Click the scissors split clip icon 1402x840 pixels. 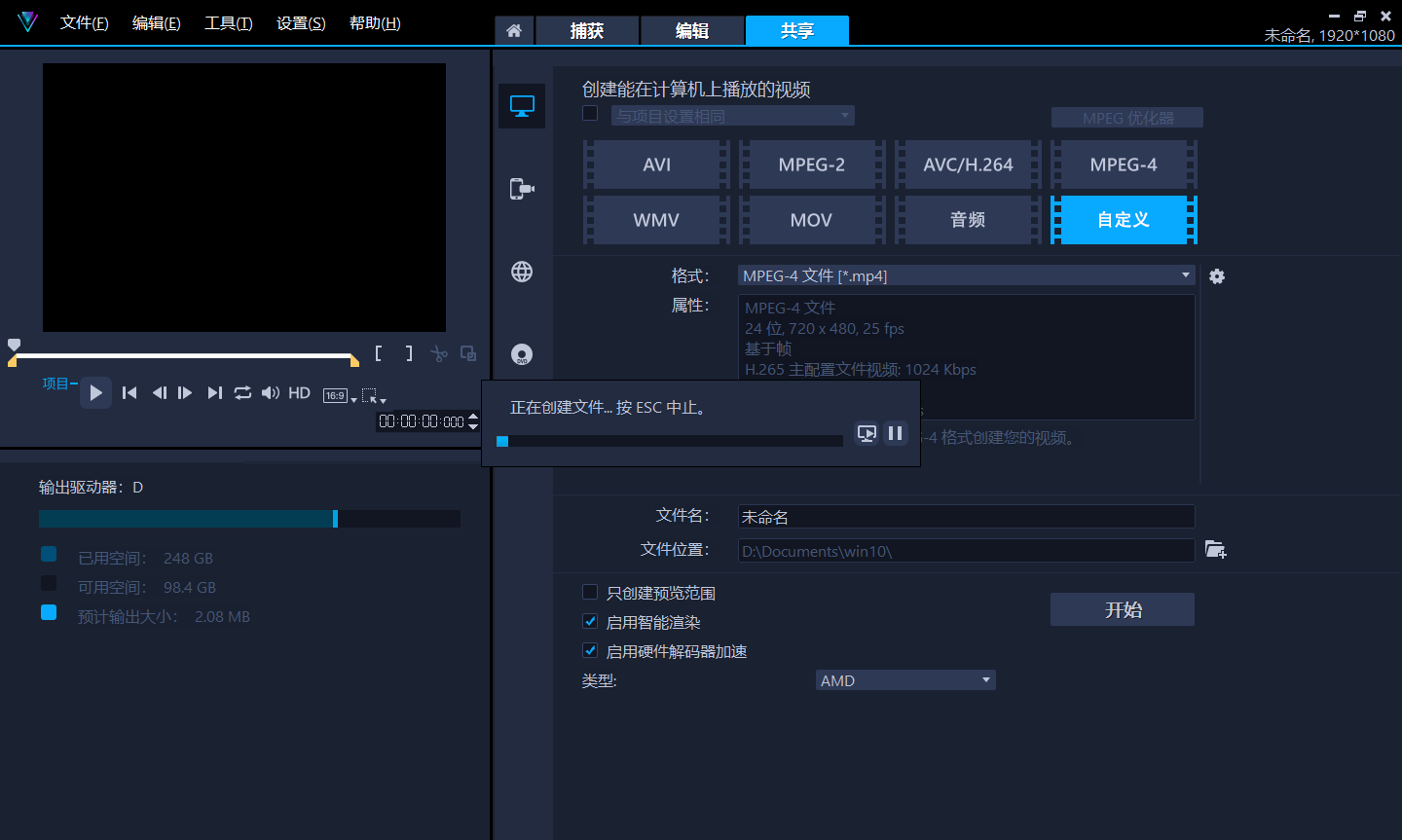[x=439, y=353]
